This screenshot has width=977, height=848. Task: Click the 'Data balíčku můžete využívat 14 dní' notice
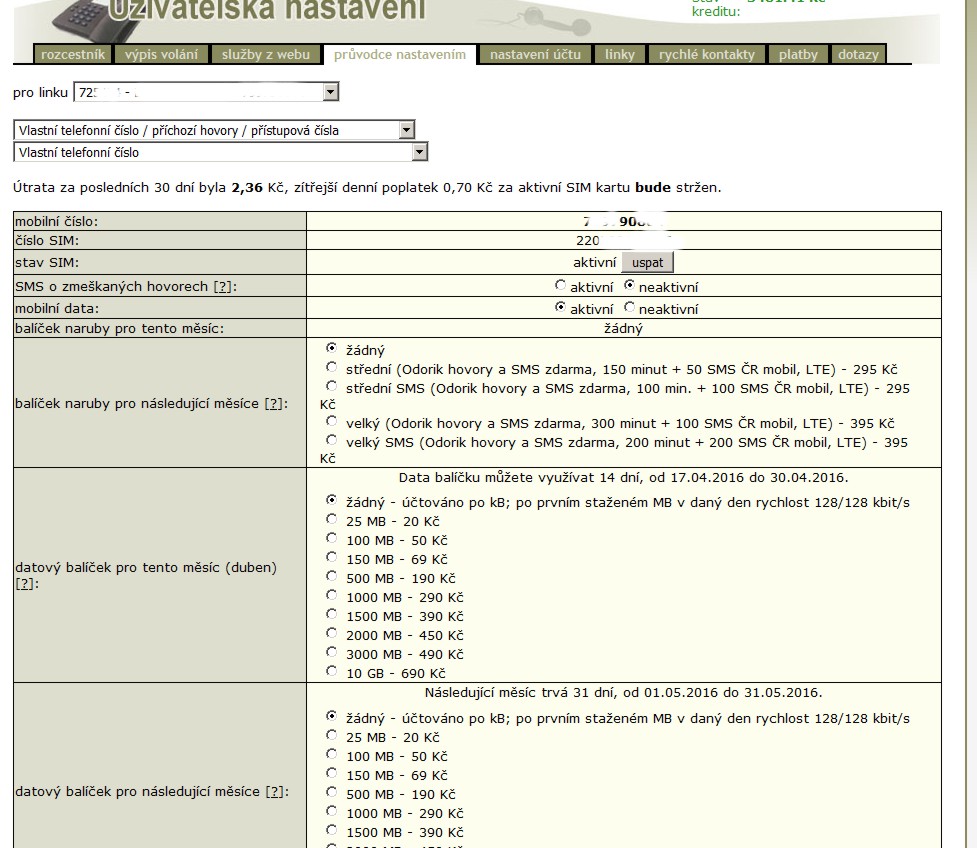point(623,478)
